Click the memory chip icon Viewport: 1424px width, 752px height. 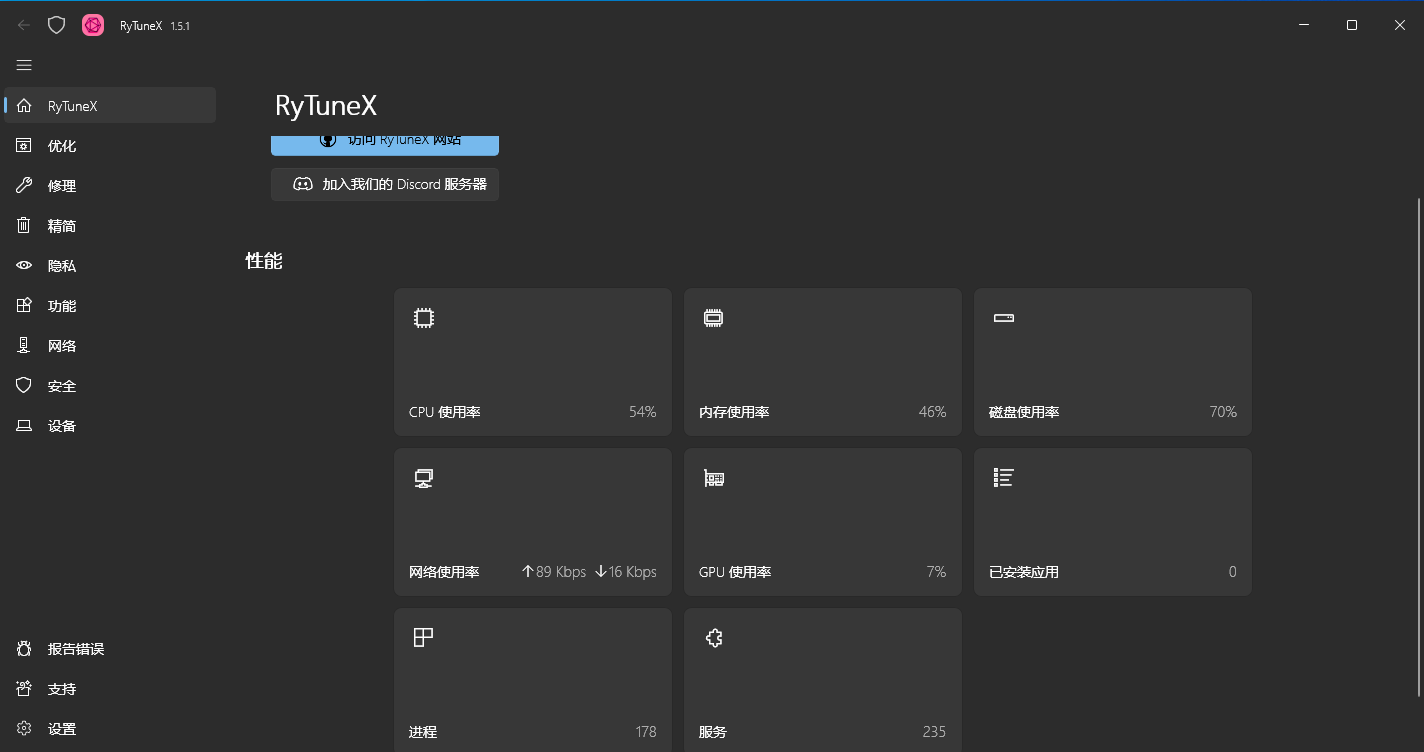click(713, 318)
